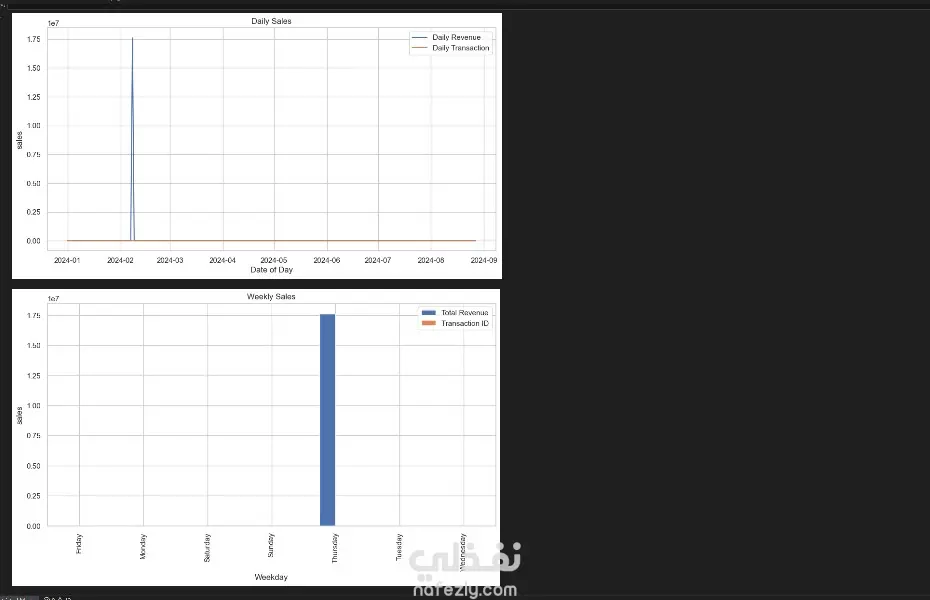930x600 pixels.
Task: Click the 1e7 exponent on Daily Sales
Action: pyautogui.click(x=53, y=23)
